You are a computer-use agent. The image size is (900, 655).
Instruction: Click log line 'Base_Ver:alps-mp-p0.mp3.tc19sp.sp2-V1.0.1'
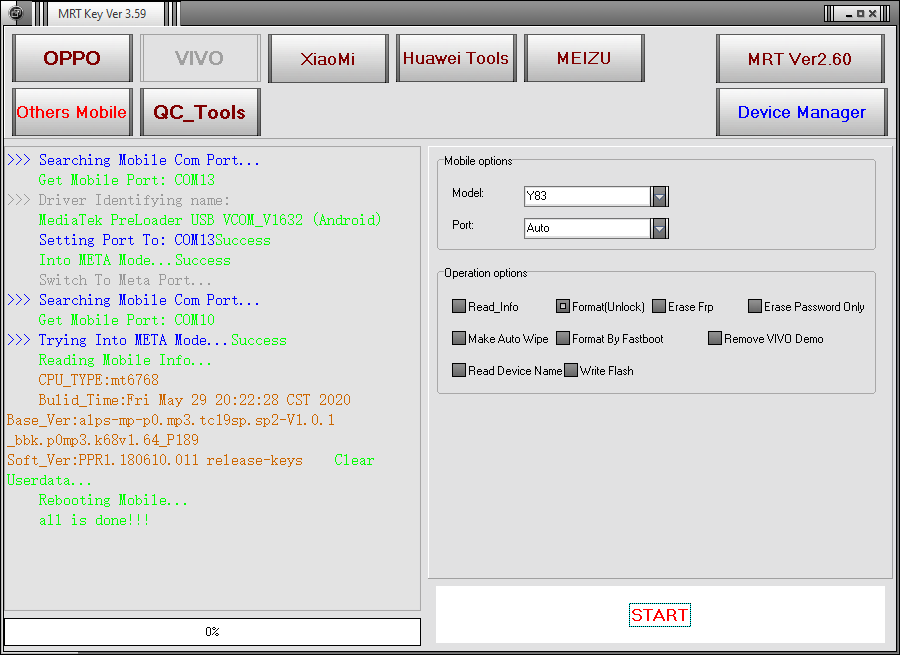[171, 420]
